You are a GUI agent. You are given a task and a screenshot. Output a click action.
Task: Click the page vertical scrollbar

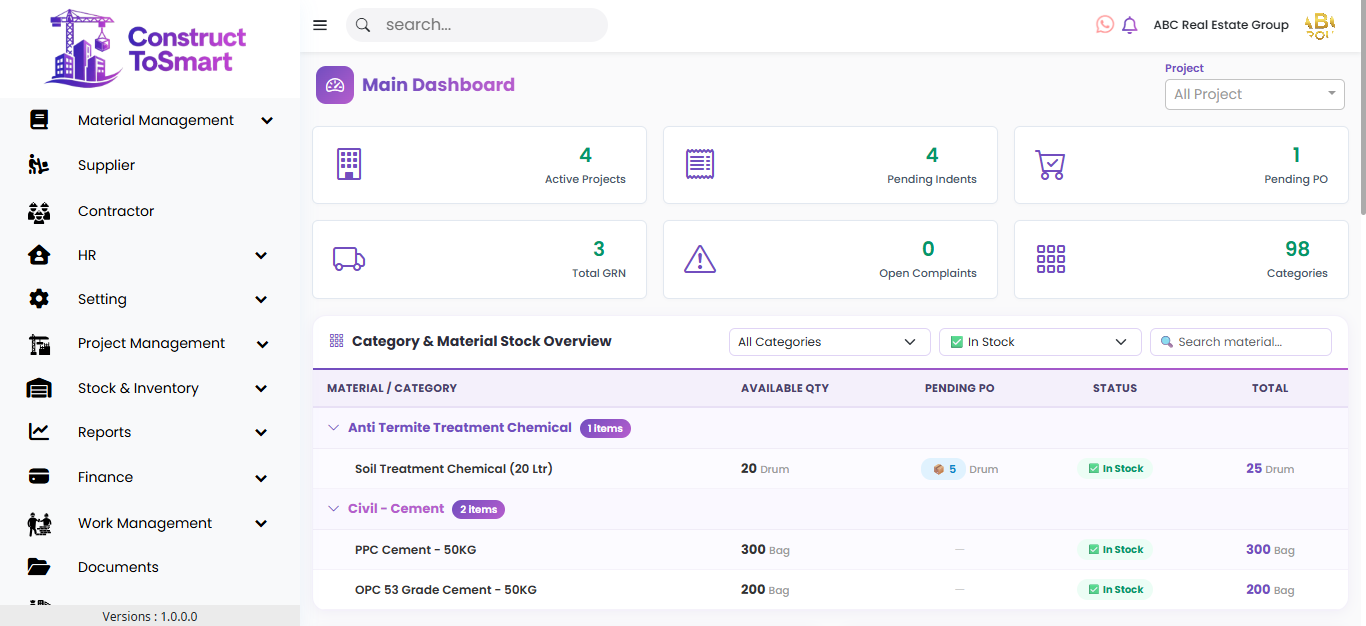1361,110
